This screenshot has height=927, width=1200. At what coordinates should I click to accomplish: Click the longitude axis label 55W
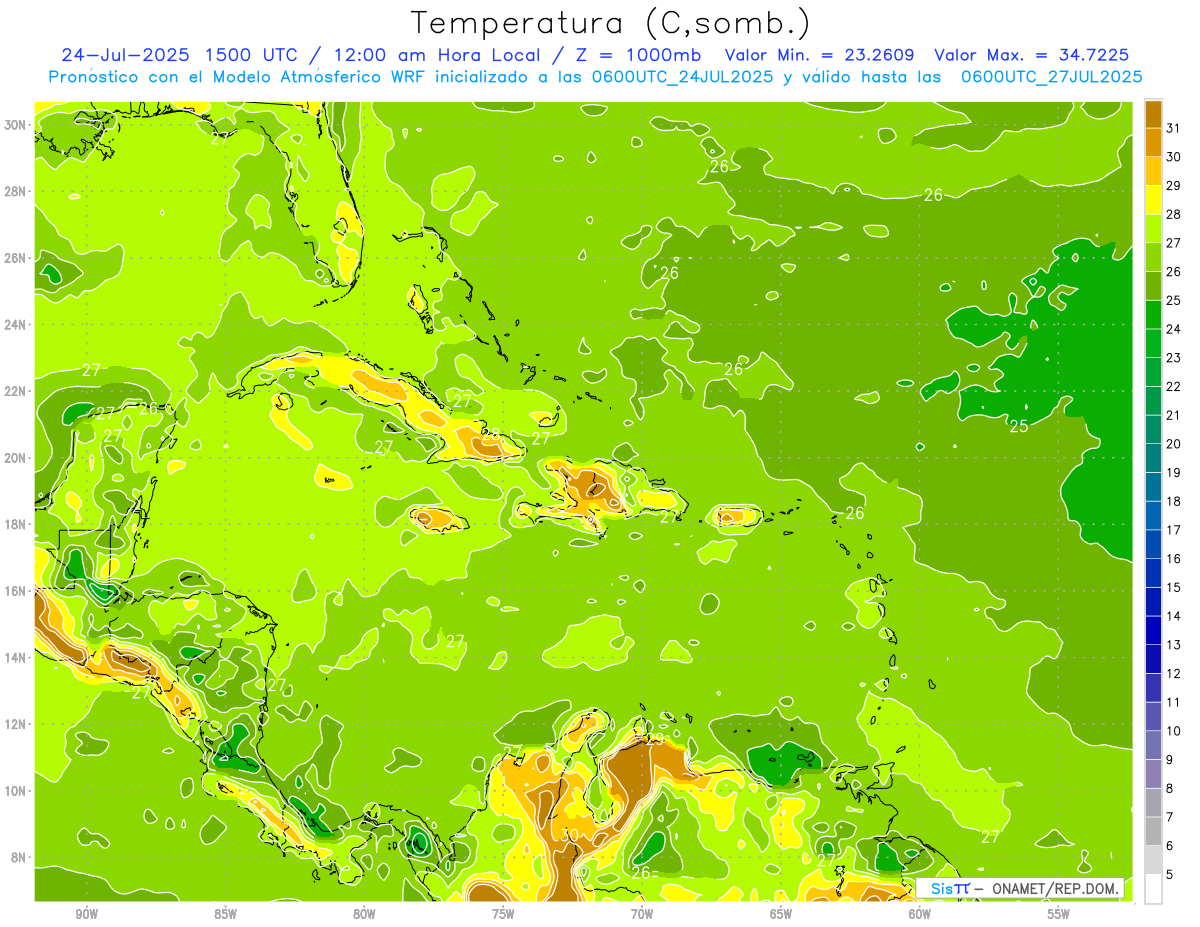(1059, 914)
